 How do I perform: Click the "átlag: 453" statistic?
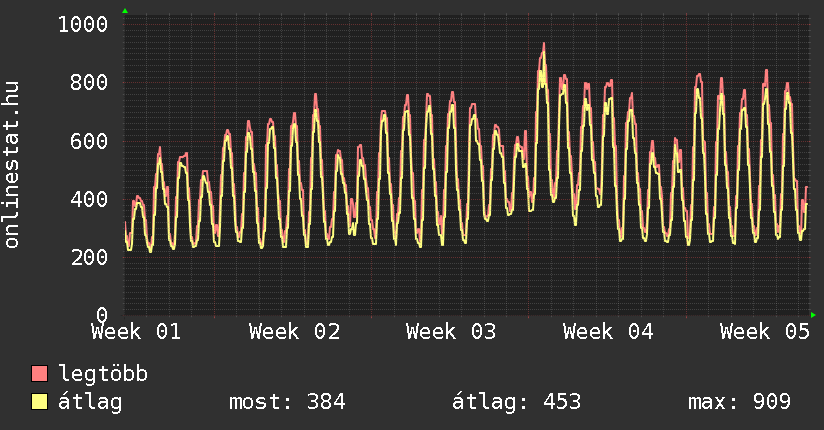[x=517, y=402]
